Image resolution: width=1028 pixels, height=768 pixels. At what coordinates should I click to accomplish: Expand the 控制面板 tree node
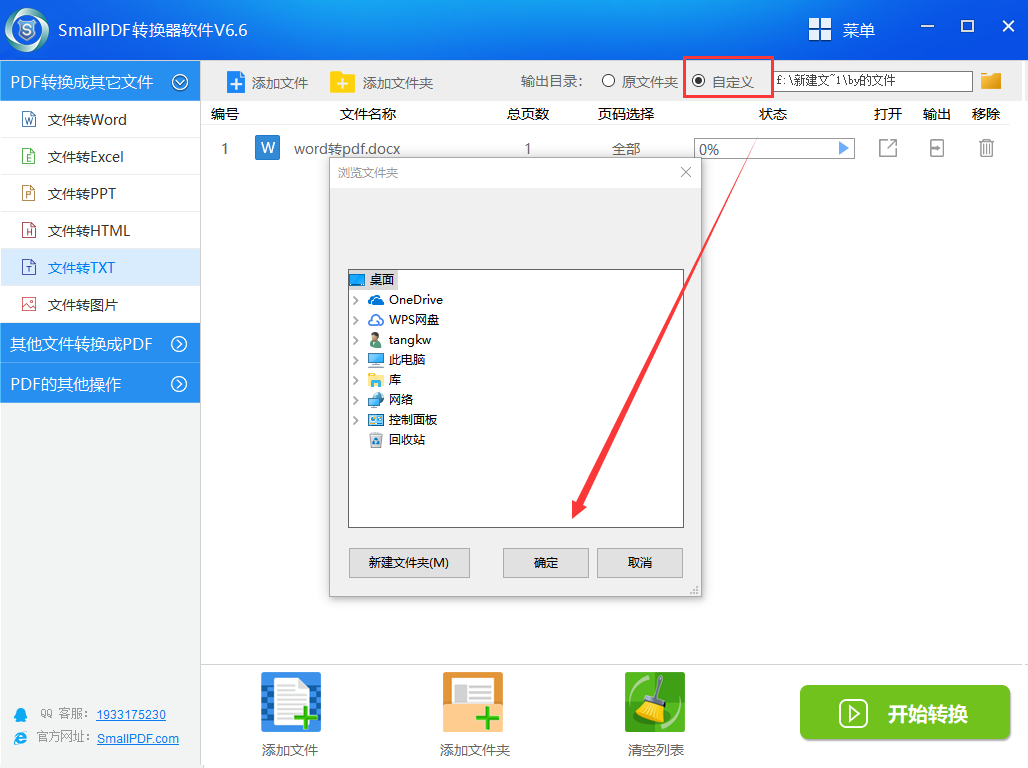tap(356, 420)
